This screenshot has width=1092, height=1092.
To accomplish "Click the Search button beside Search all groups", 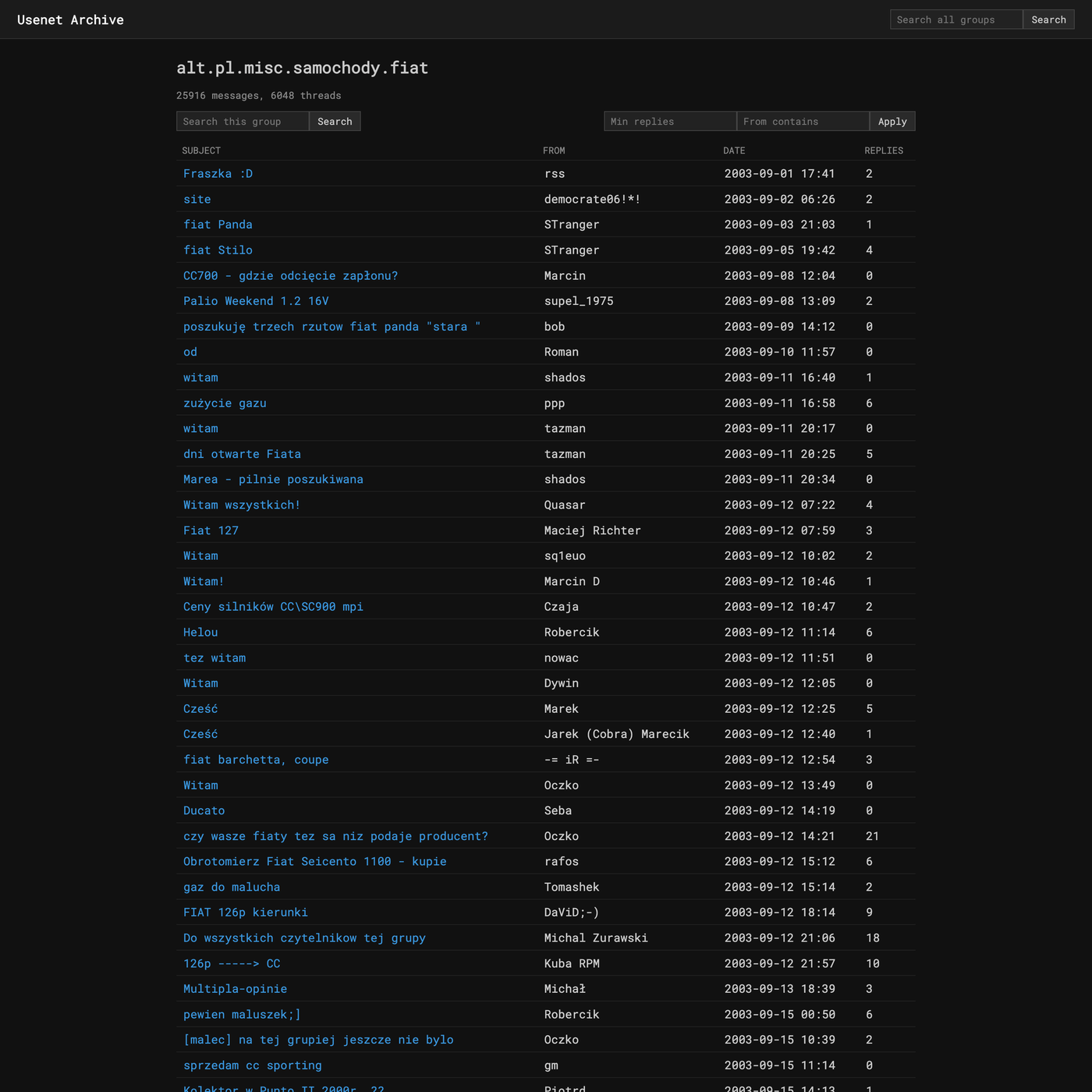I will pos(1048,19).
